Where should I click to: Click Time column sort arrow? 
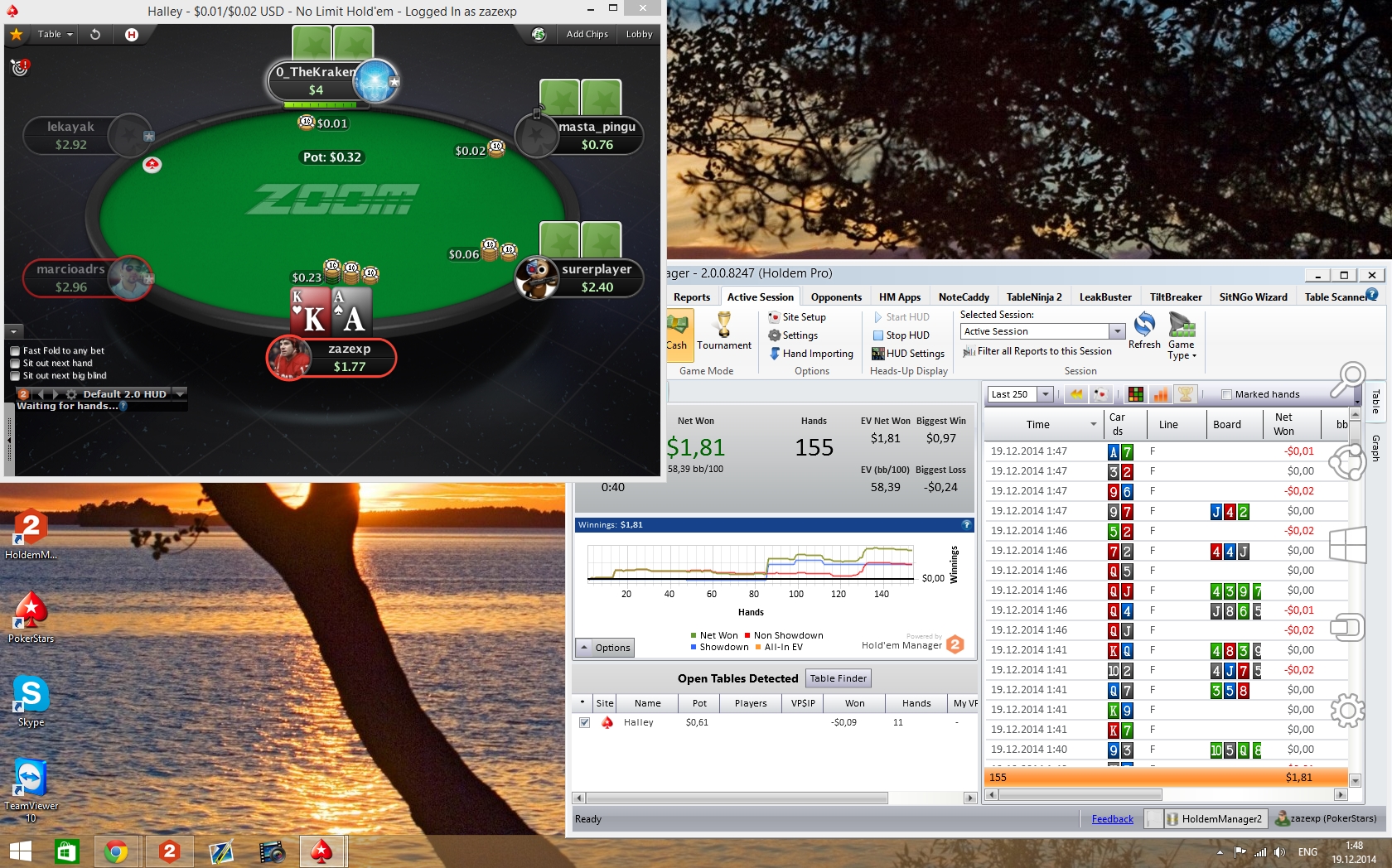pyautogui.click(x=1094, y=424)
